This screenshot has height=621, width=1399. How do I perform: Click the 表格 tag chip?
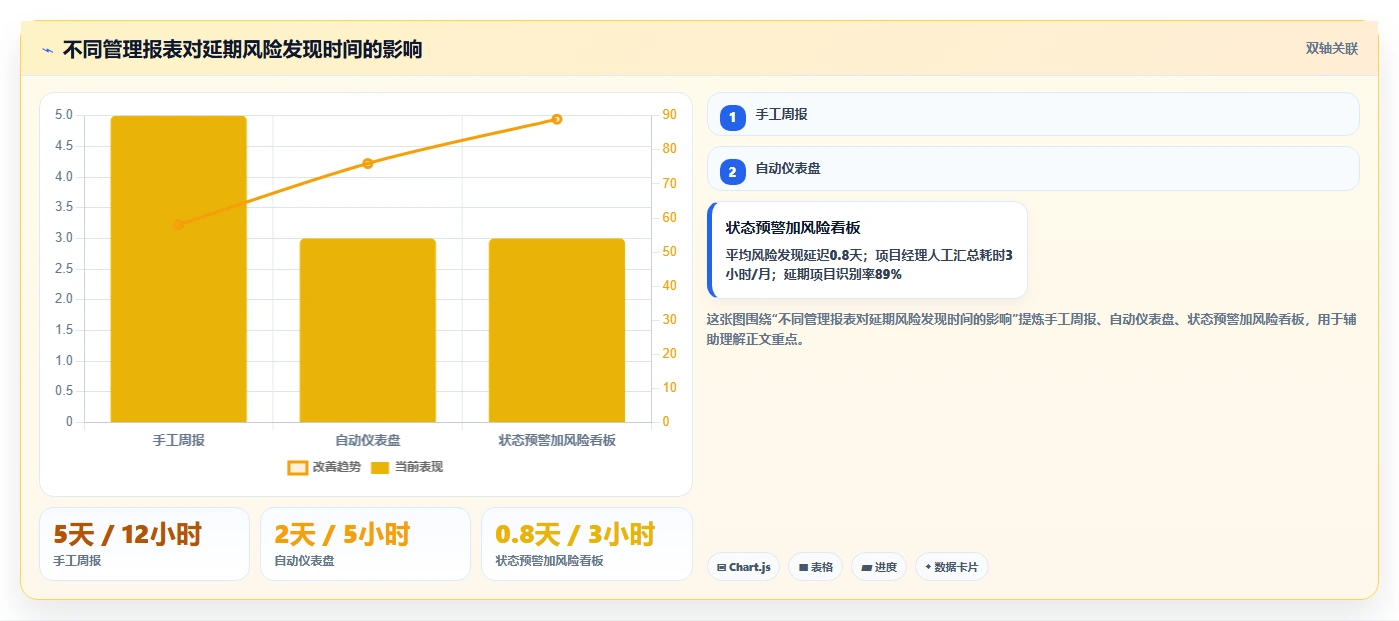pos(815,567)
